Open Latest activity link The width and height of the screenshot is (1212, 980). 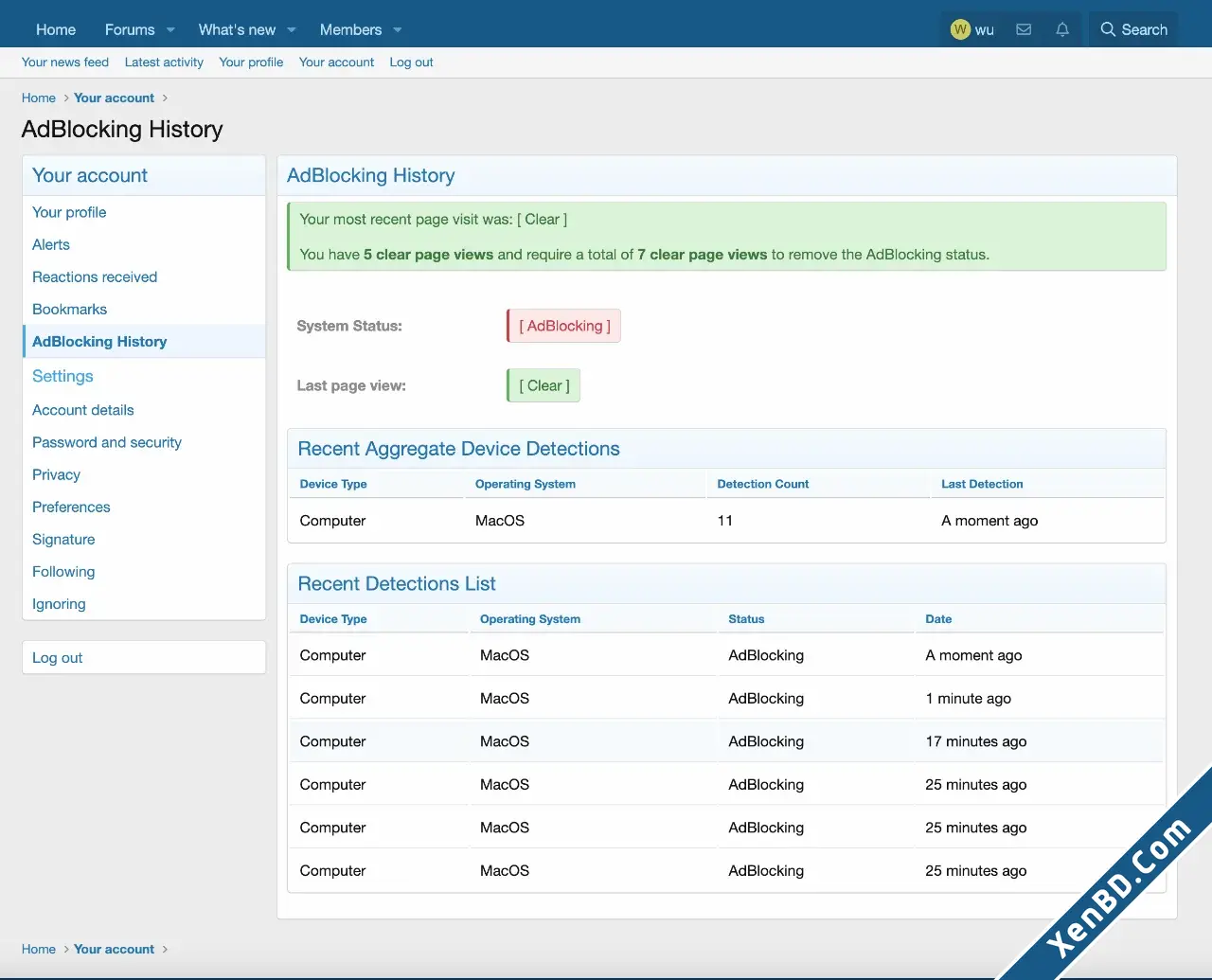click(x=164, y=62)
